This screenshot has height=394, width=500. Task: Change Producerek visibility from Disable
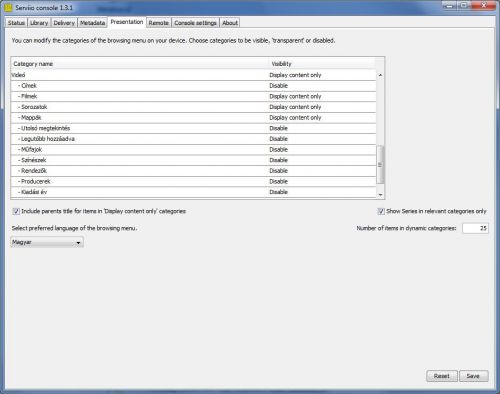[x=322, y=181]
